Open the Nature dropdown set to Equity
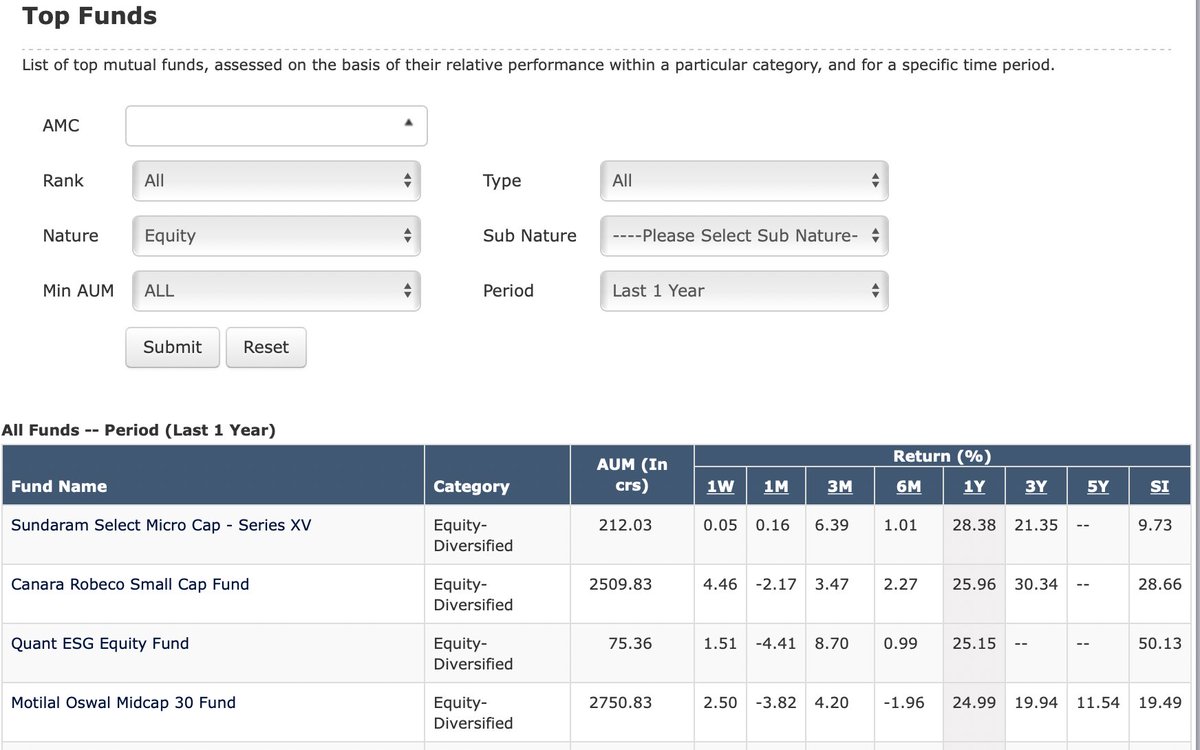1200x750 pixels. pyautogui.click(x=276, y=236)
